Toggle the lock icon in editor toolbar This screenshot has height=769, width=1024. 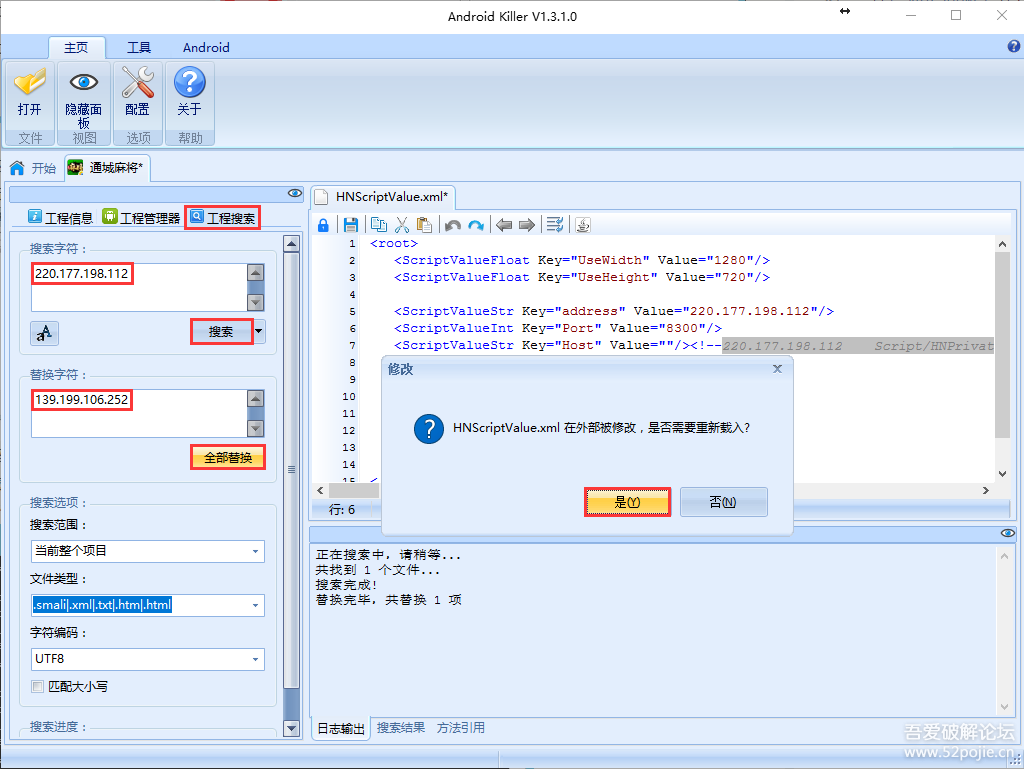click(323, 226)
